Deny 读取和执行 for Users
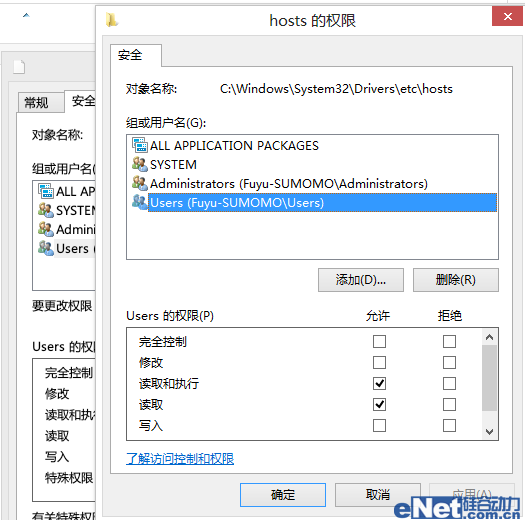The width and height of the screenshot is (525, 520). click(449, 384)
